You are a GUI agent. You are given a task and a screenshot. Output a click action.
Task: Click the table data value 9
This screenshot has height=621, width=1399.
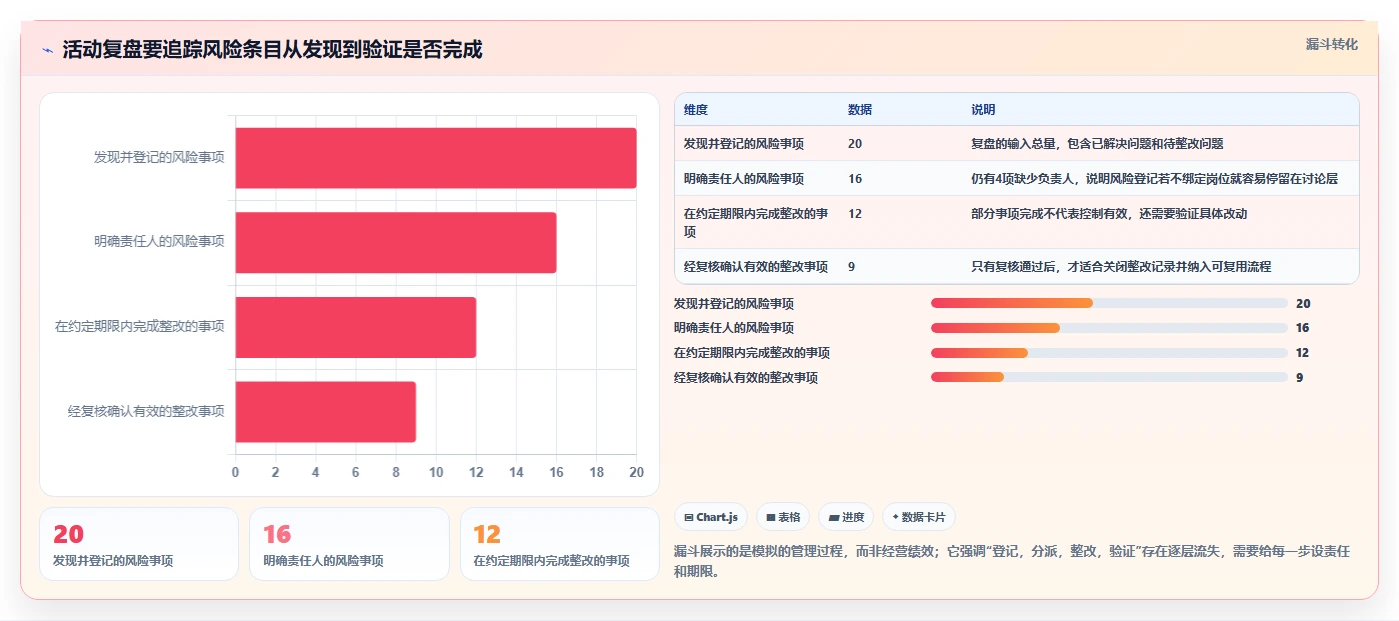pyautogui.click(x=851, y=267)
